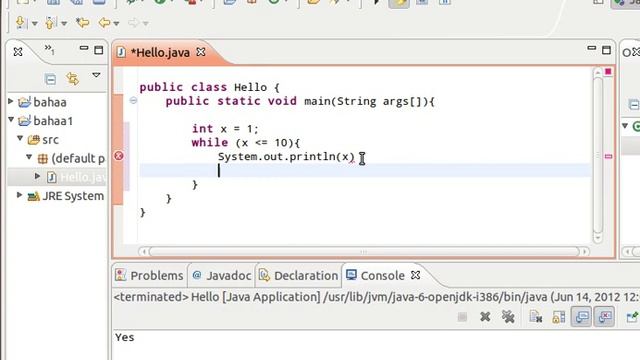Click the 'public static void main' line
The width and height of the screenshot is (640, 360).
coord(300,101)
